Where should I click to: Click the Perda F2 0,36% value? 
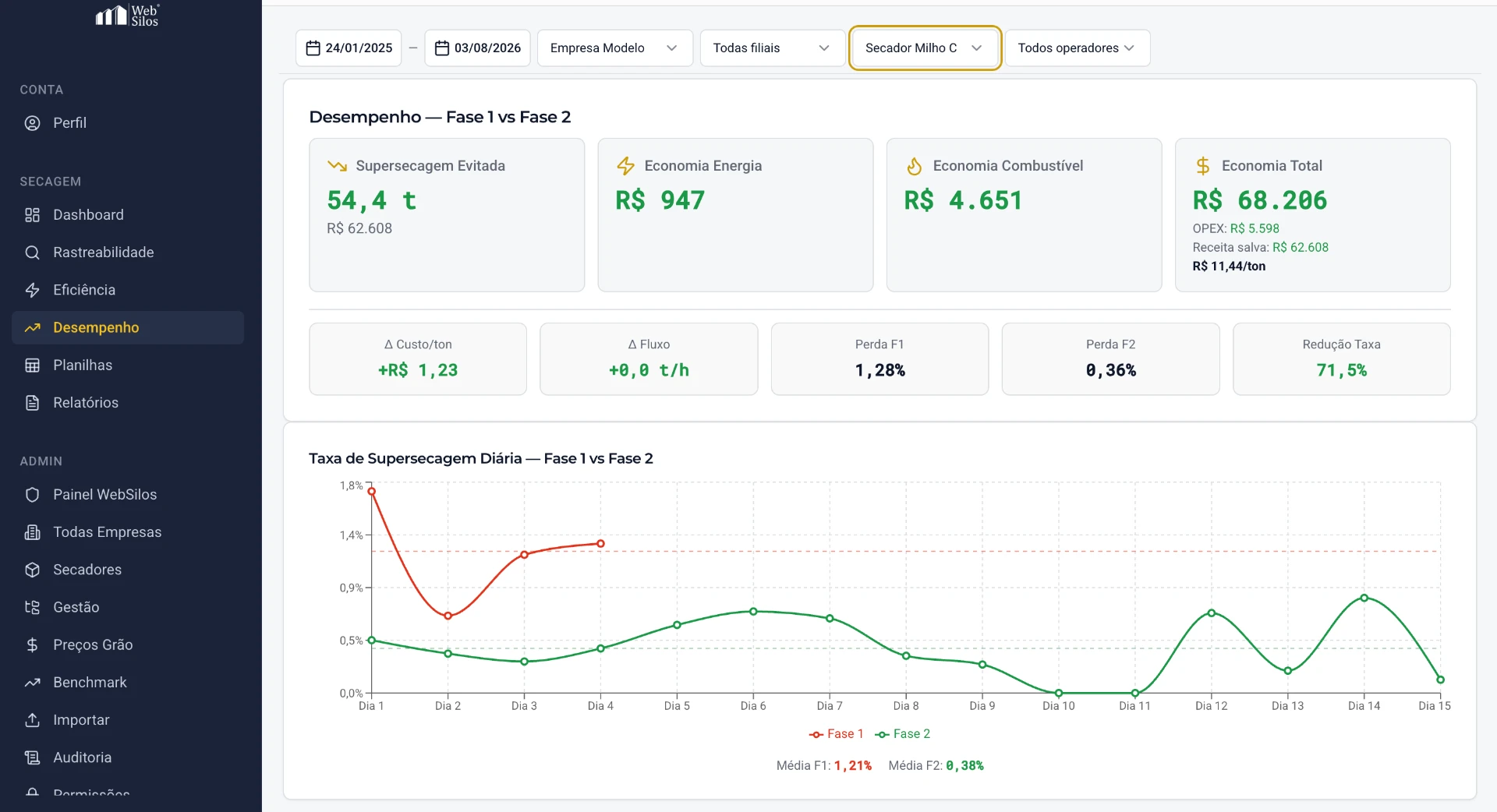(1110, 371)
